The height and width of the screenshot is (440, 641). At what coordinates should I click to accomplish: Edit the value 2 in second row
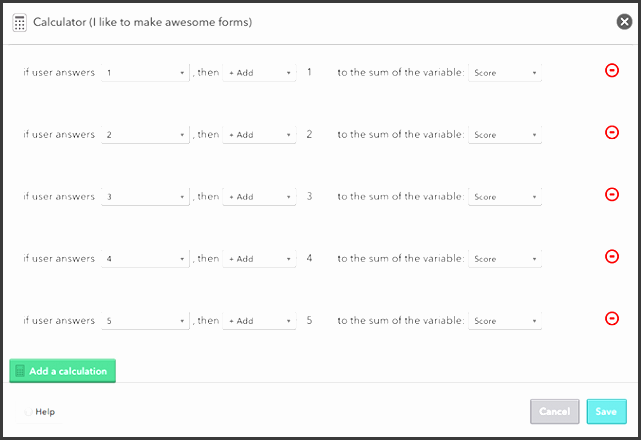309,134
